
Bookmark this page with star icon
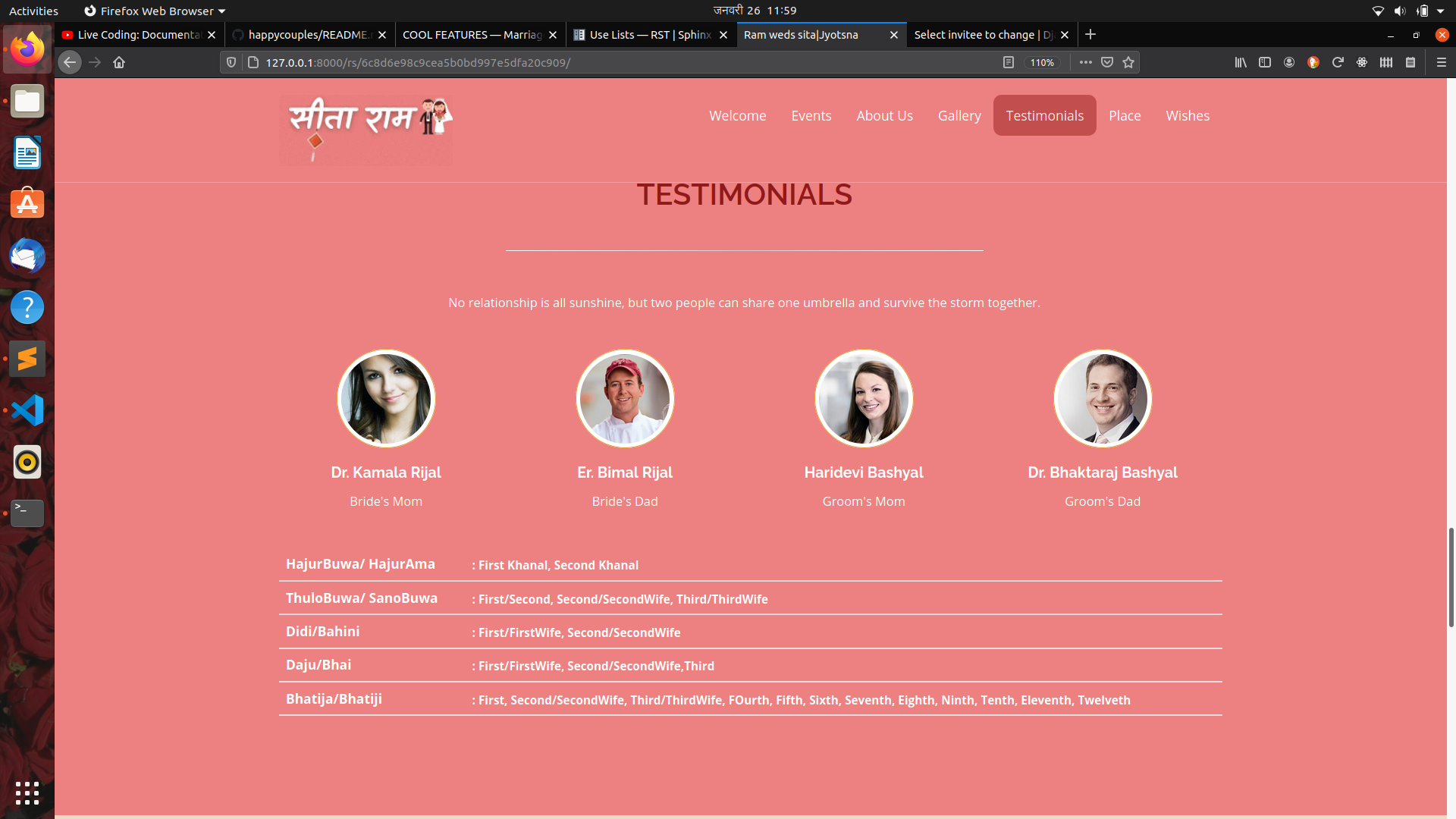[x=1128, y=63]
